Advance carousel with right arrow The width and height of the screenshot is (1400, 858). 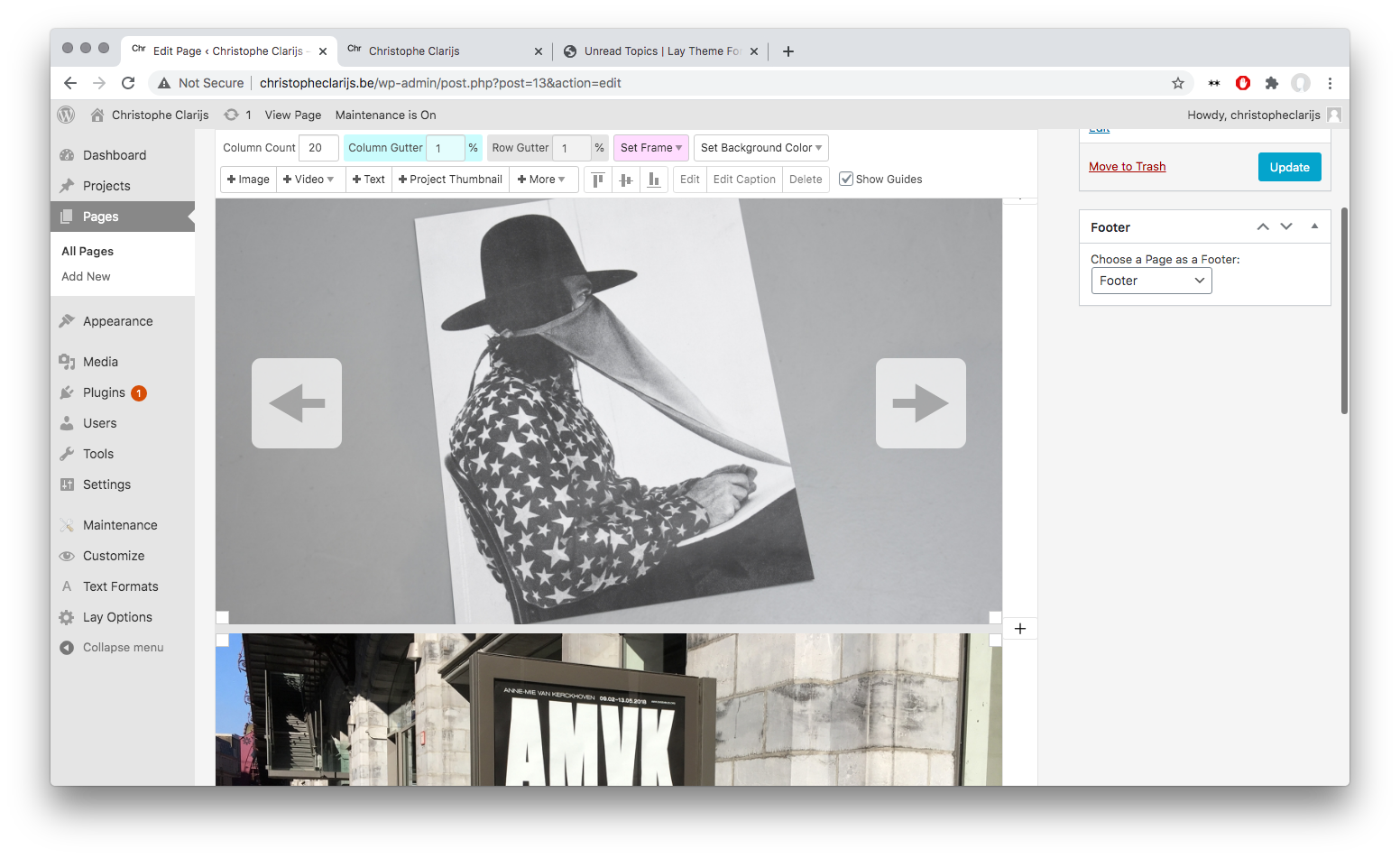click(920, 403)
